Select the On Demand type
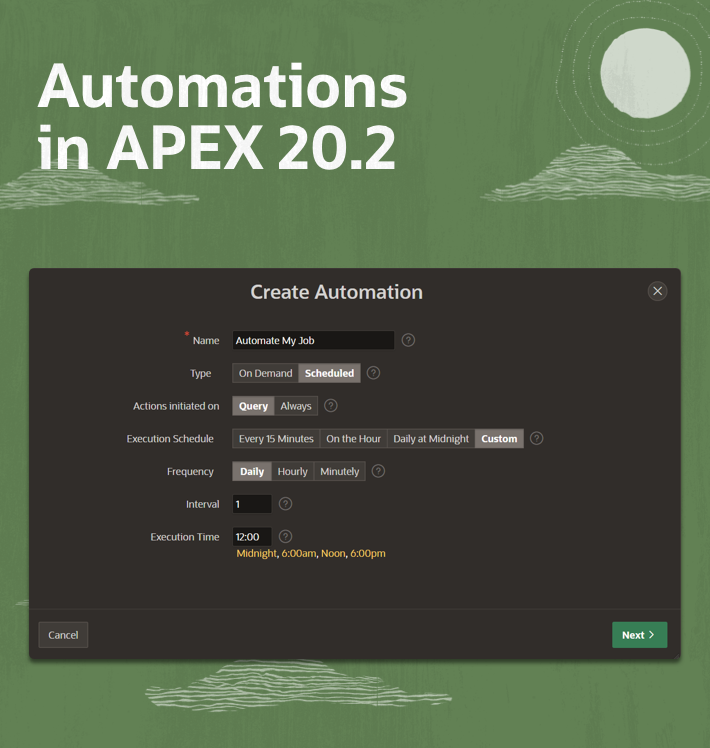Screen dimensions: 710x748 click(265, 373)
